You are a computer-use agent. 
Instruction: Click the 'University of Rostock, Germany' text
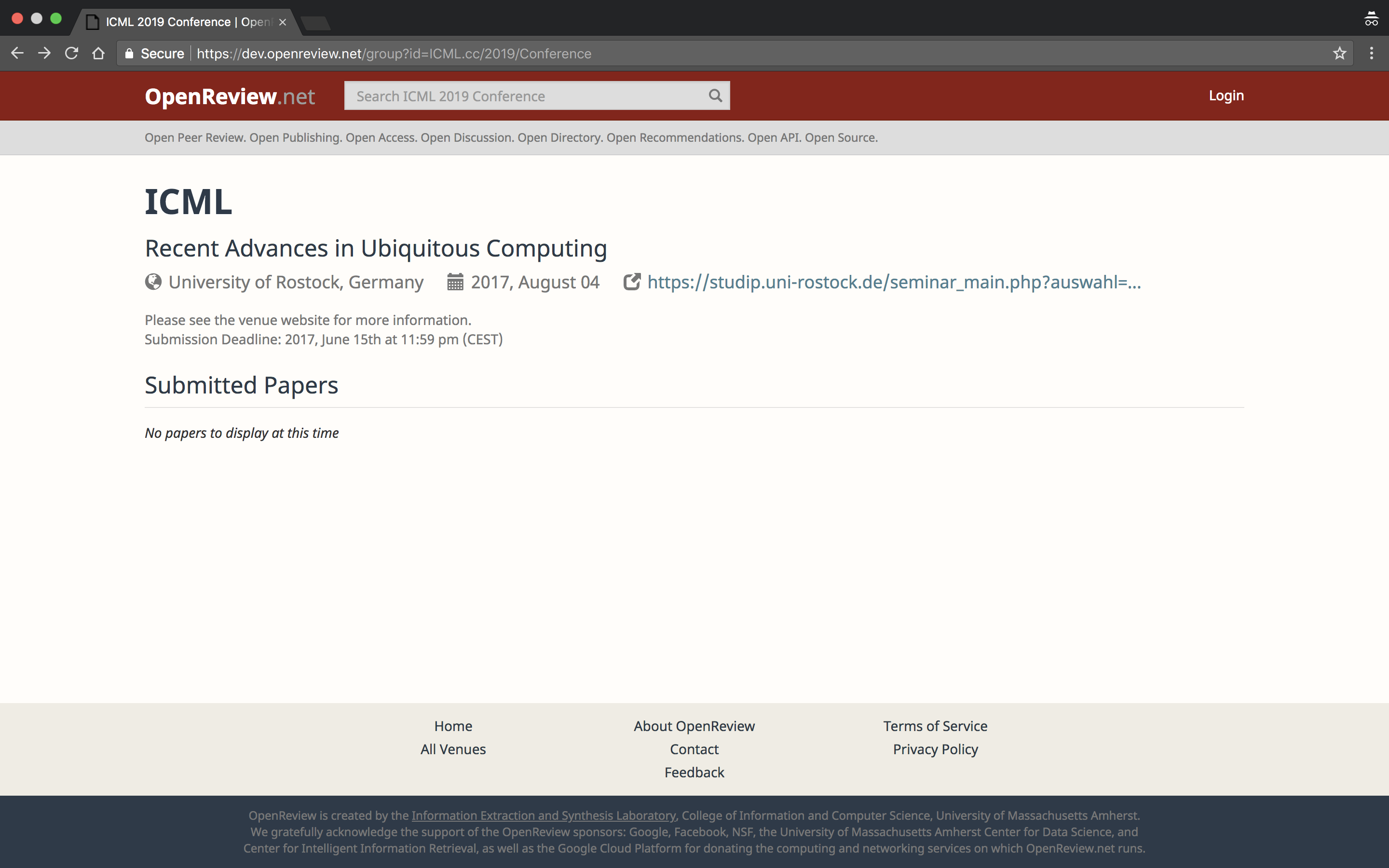[x=296, y=282]
